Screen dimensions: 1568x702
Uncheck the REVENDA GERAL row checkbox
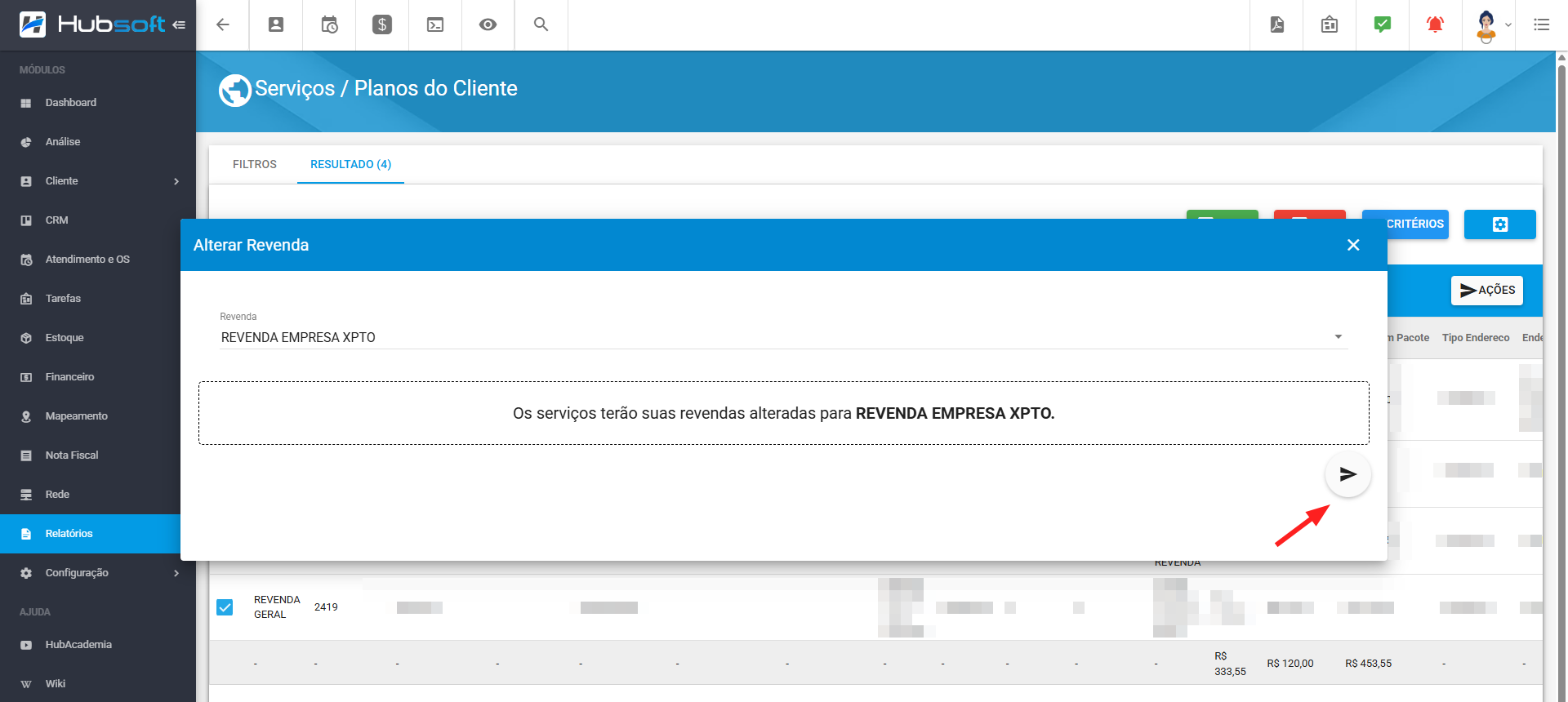point(225,607)
